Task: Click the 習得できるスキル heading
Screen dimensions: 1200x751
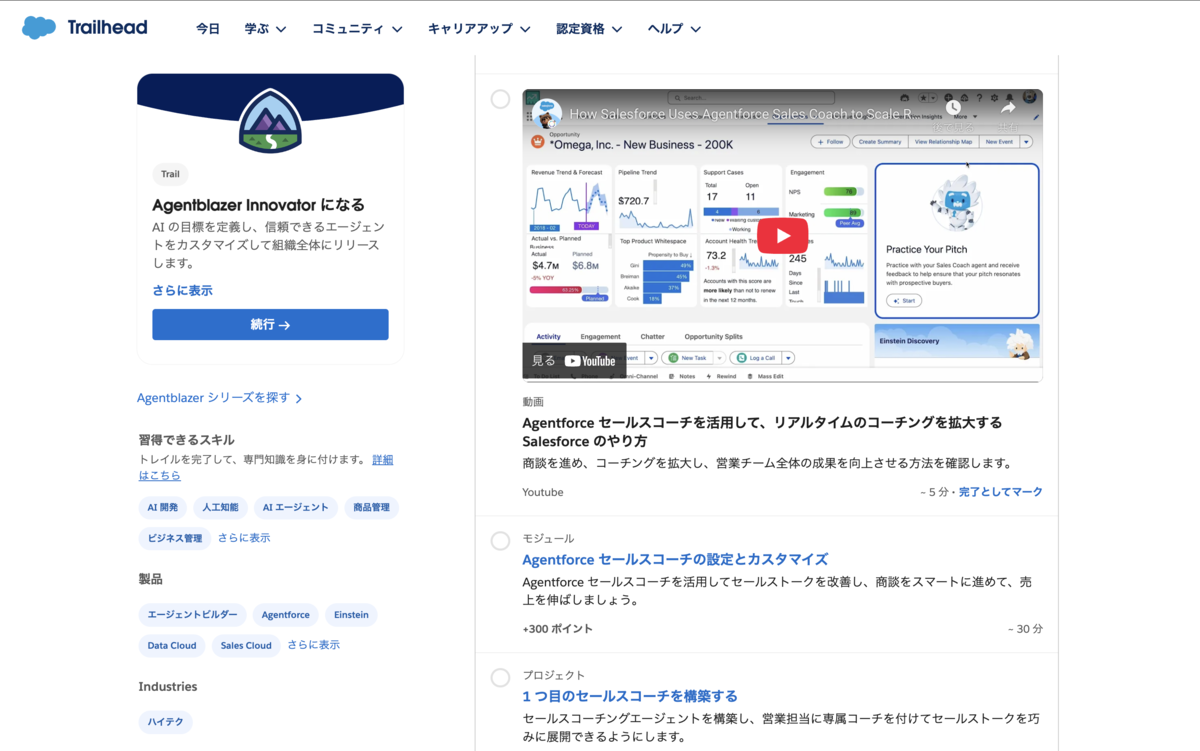Action: [x=187, y=440]
